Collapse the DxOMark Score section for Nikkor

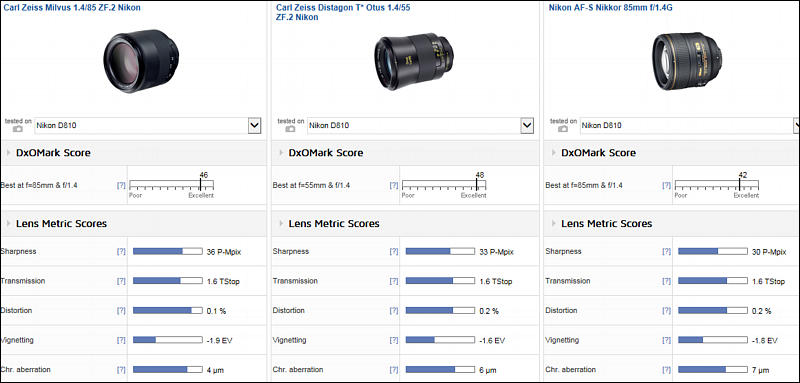[554, 153]
